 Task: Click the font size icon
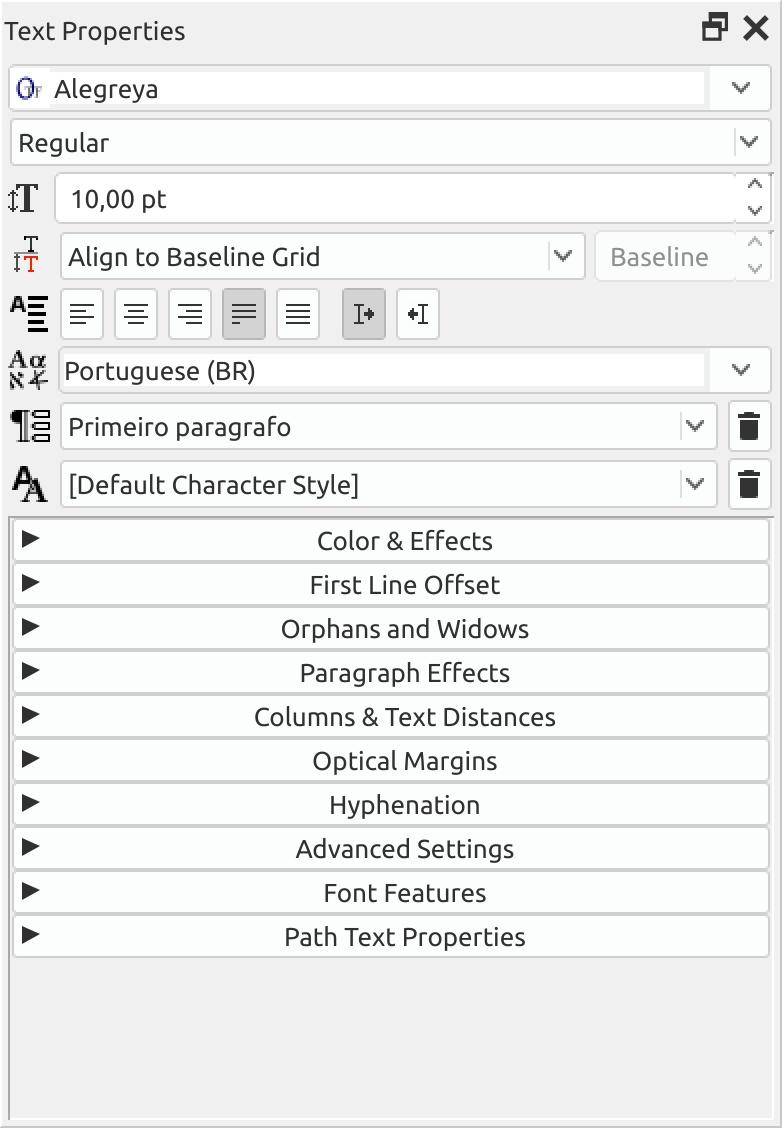click(x=24, y=198)
